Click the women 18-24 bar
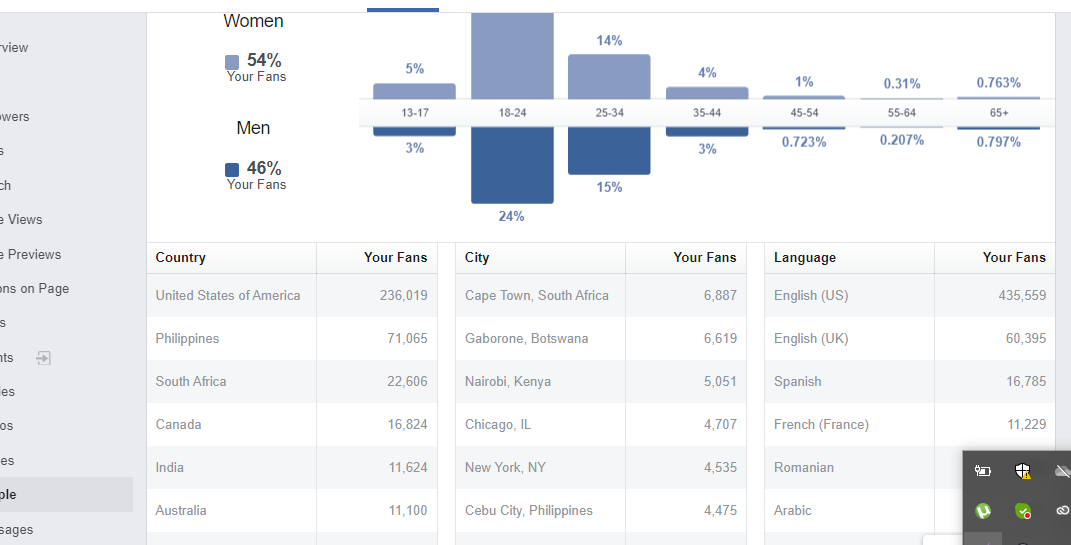The image size is (1071, 545). point(512,56)
